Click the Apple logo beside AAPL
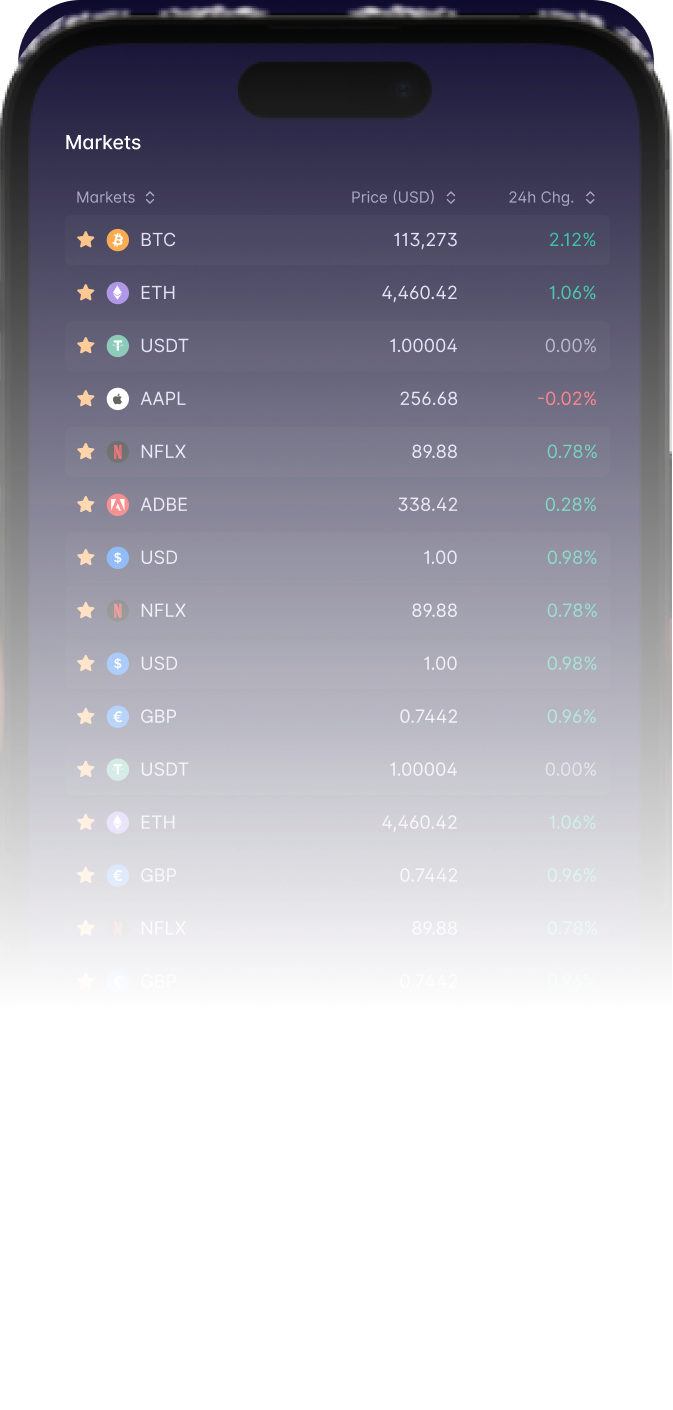This screenshot has width=673, height=1410. click(118, 399)
